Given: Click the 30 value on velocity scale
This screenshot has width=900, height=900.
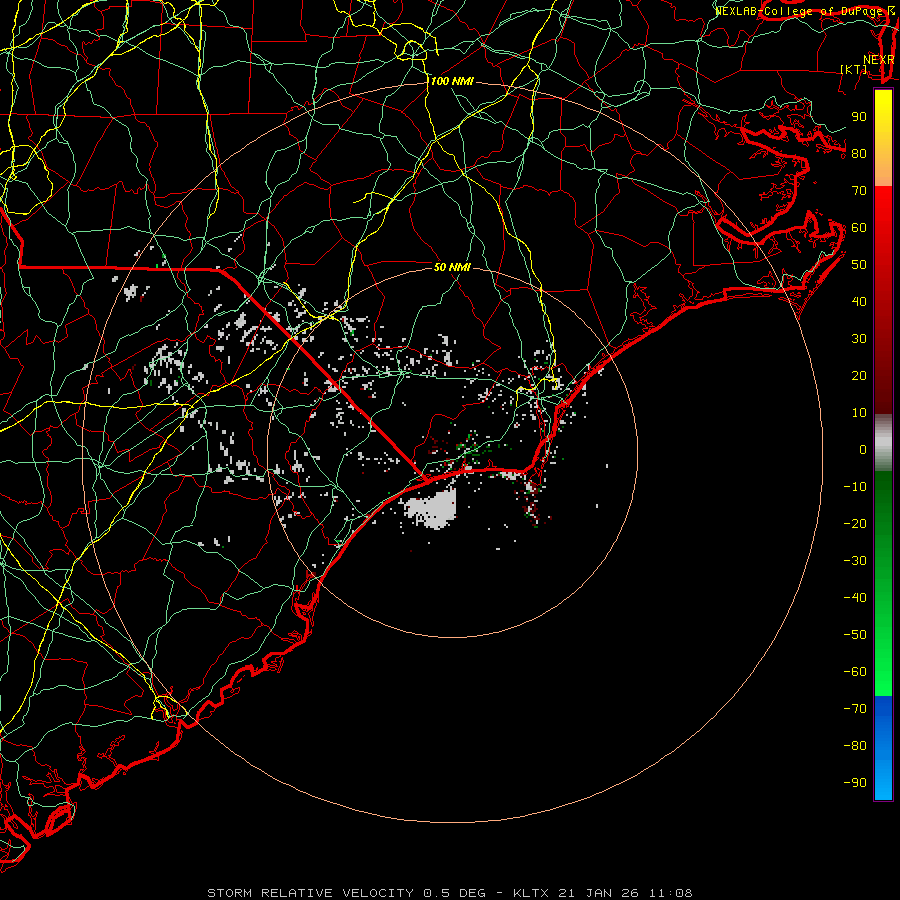Looking at the screenshot, I should click(859, 339).
